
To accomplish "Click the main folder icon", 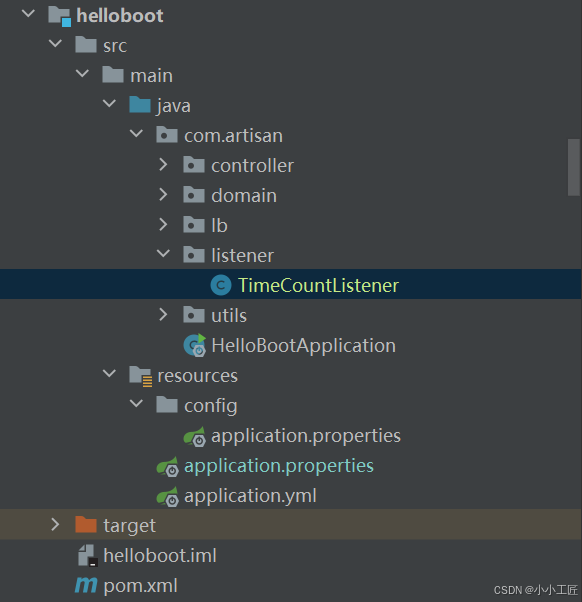I will [113, 74].
